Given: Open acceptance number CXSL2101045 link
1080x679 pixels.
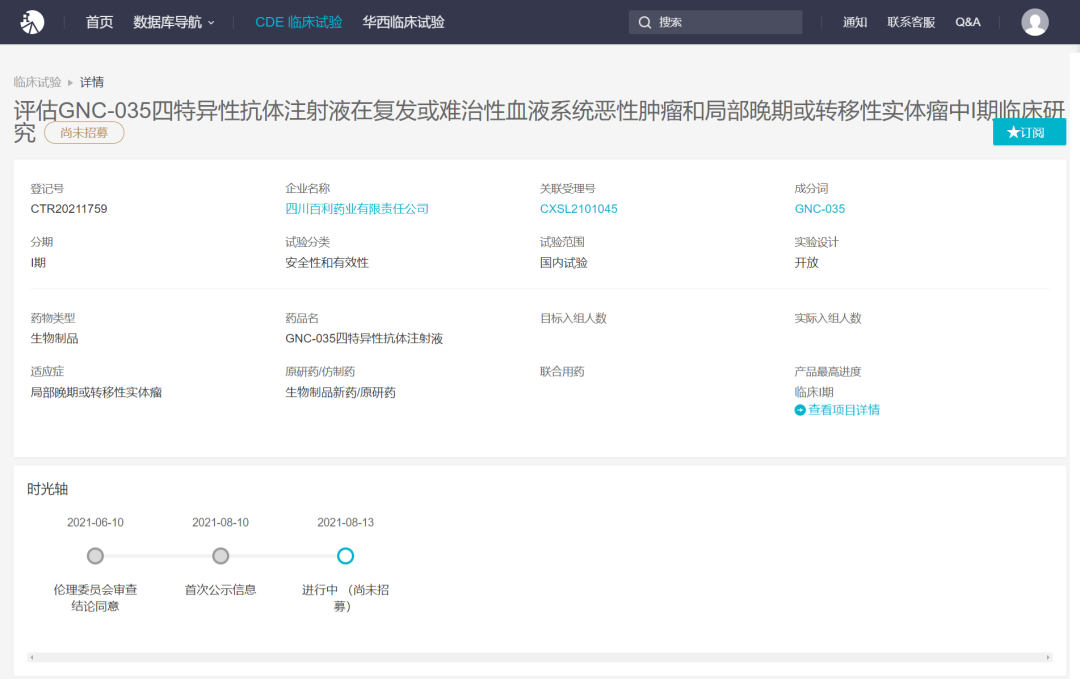Looking at the screenshot, I should pos(579,209).
